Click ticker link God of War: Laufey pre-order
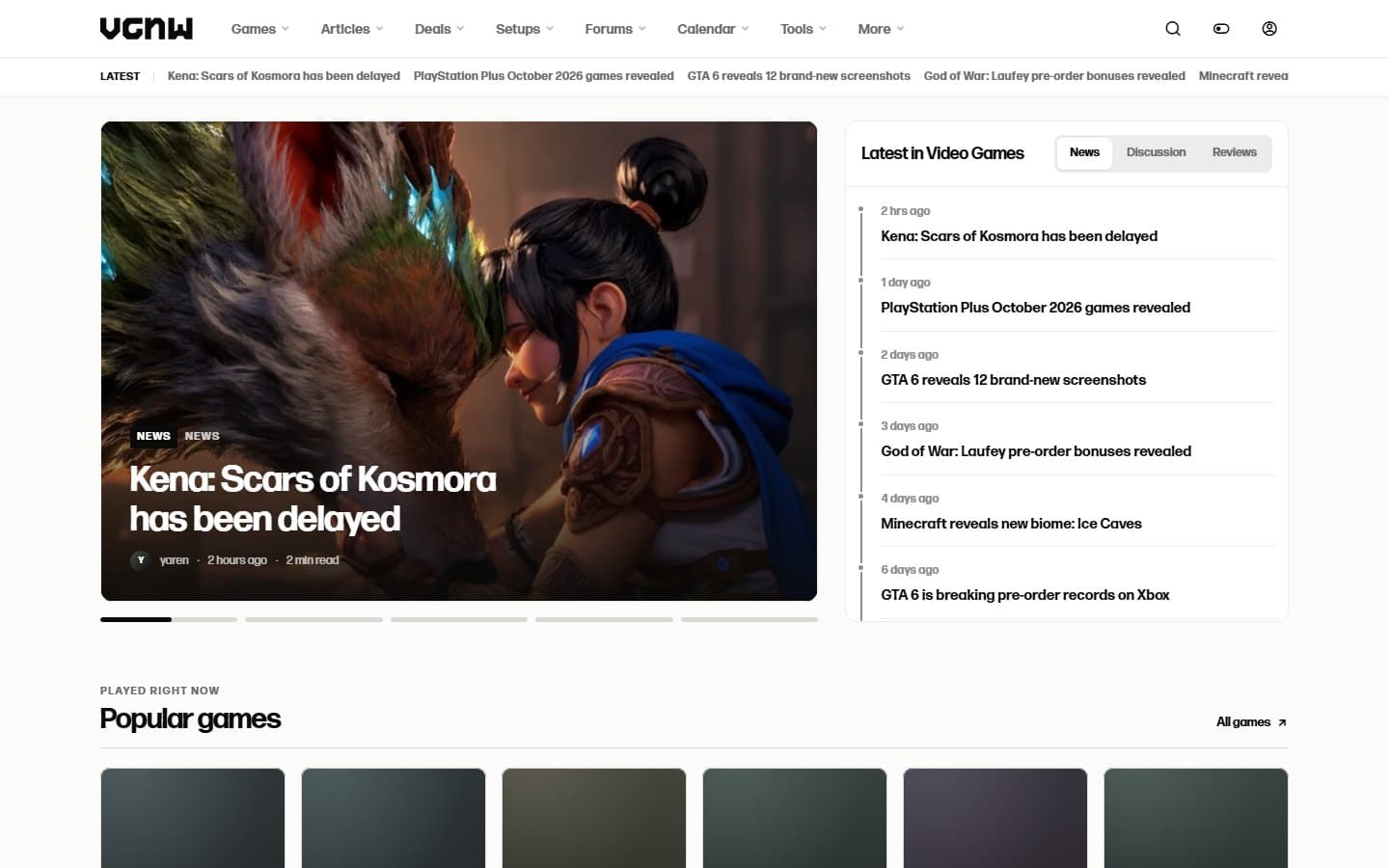This screenshot has height=868, width=1389. coord(1054,76)
